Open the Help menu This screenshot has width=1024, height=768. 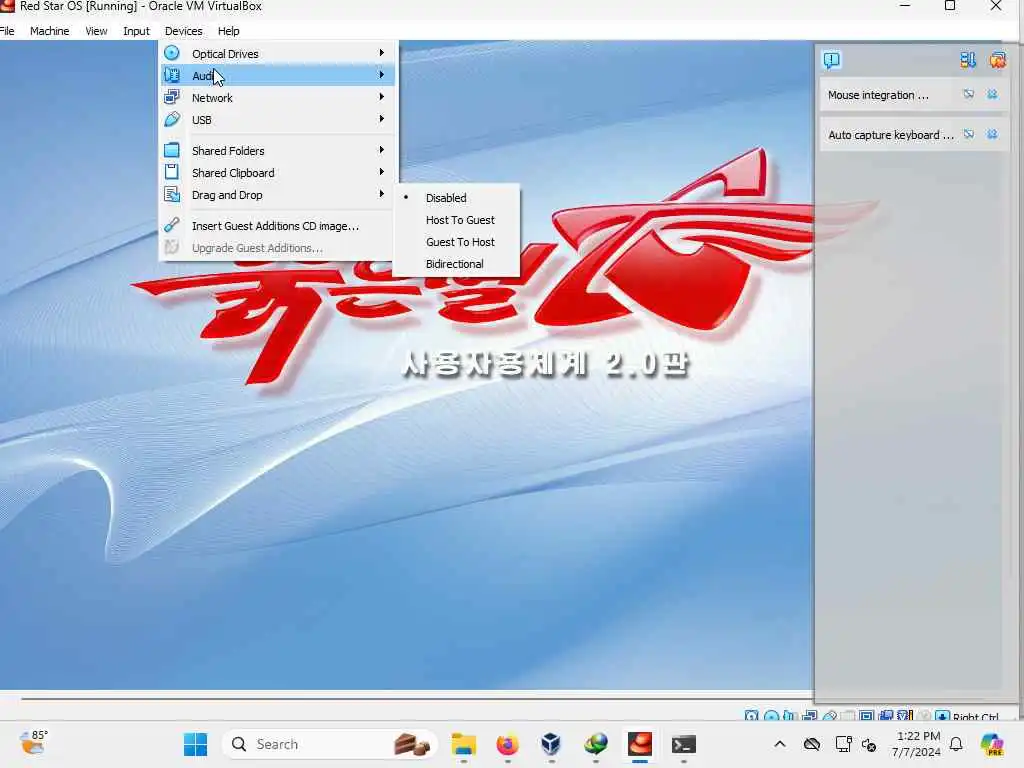229,31
